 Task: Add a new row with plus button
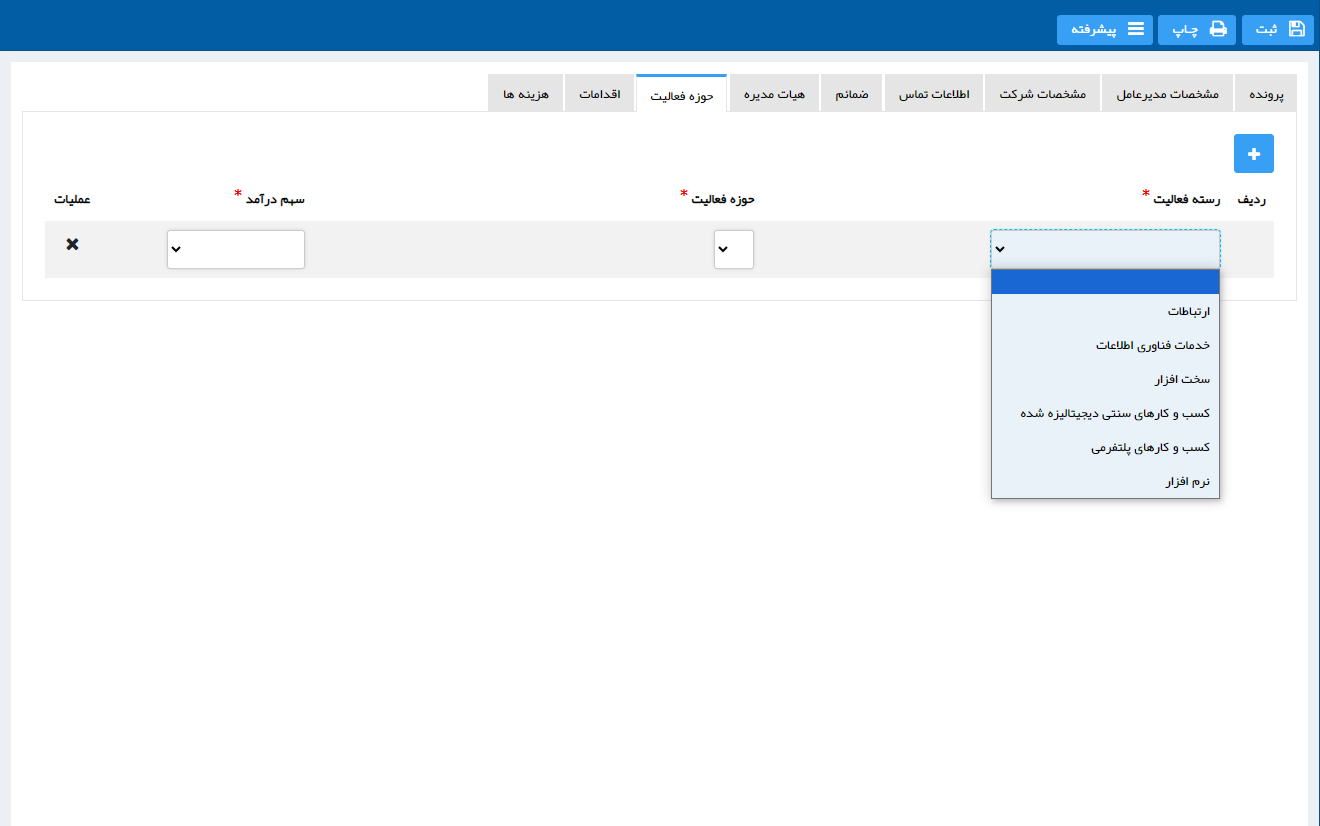pyautogui.click(x=1254, y=154)
